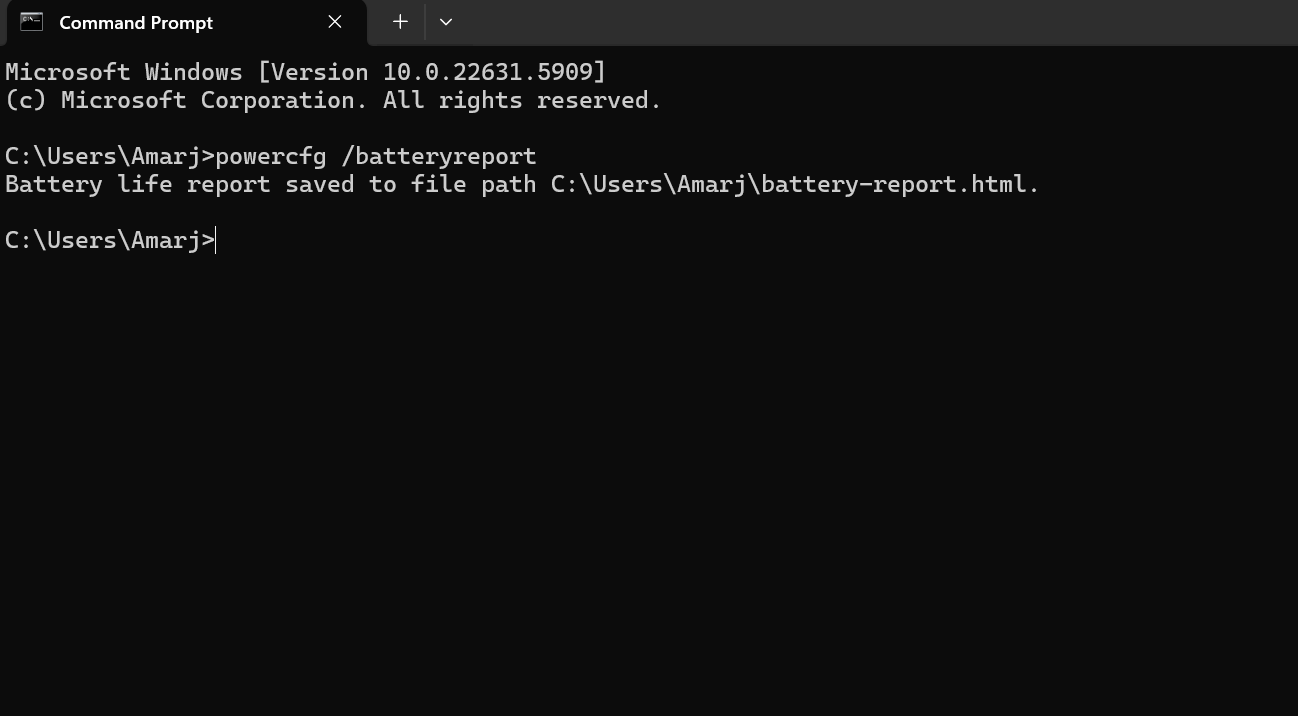Open a new terminal tab with the plus icon

(399, 21)
